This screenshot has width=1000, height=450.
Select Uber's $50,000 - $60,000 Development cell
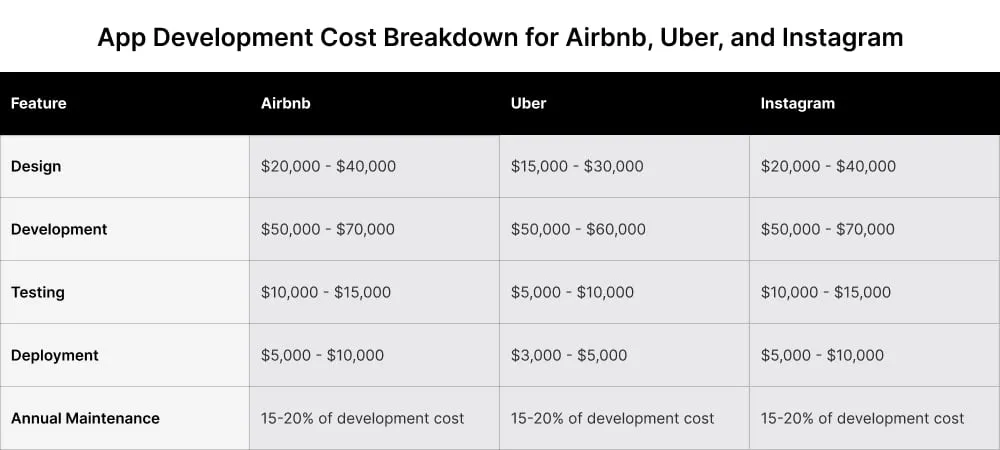click(578, 229)
